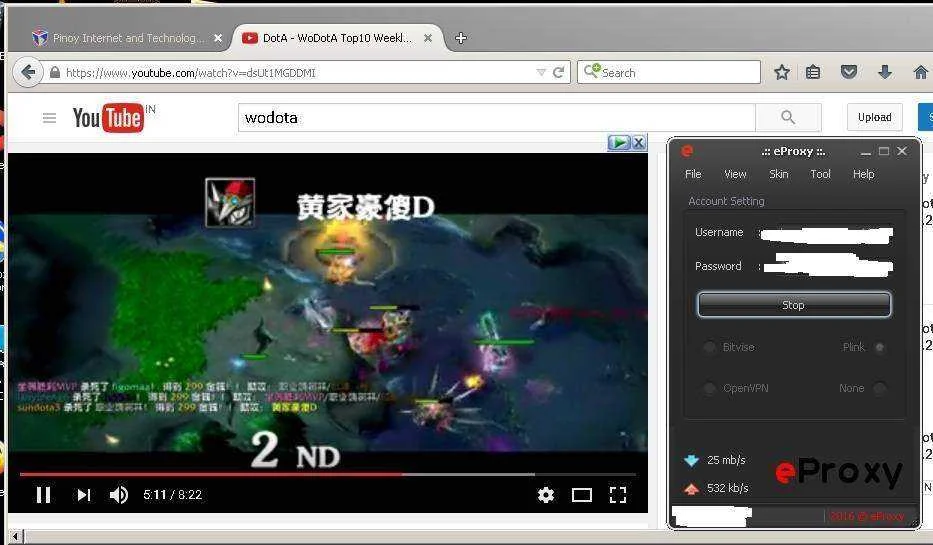933x545 pixels.
Task: Open the downloads arrow icon
Action: [x=885, y=73]
